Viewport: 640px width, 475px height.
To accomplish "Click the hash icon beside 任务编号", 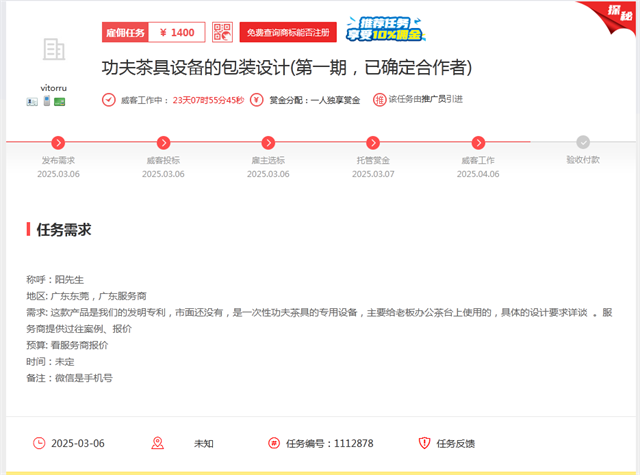I will click(x=274, y=443).
